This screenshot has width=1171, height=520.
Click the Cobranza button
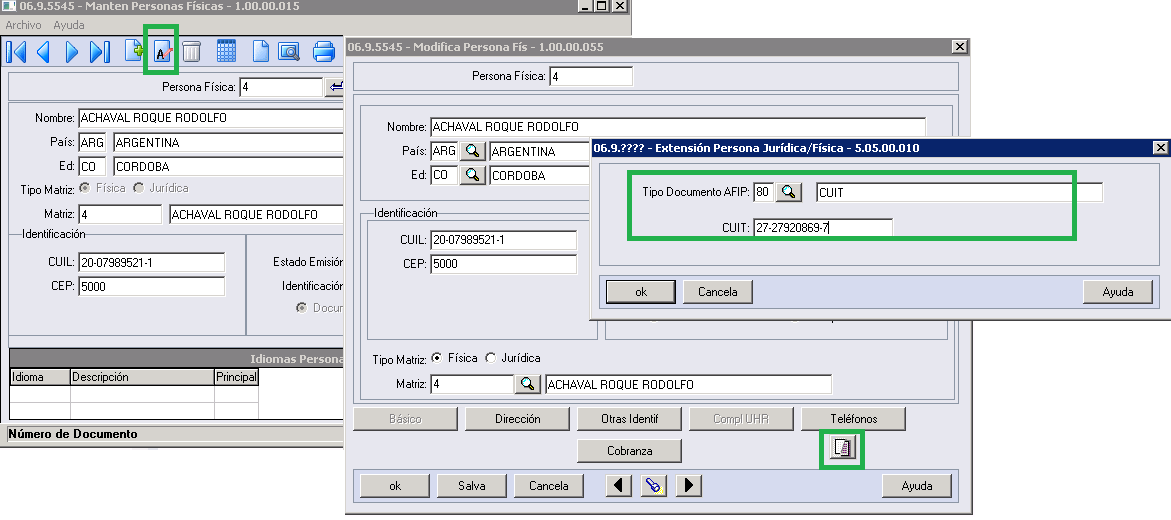630,451
